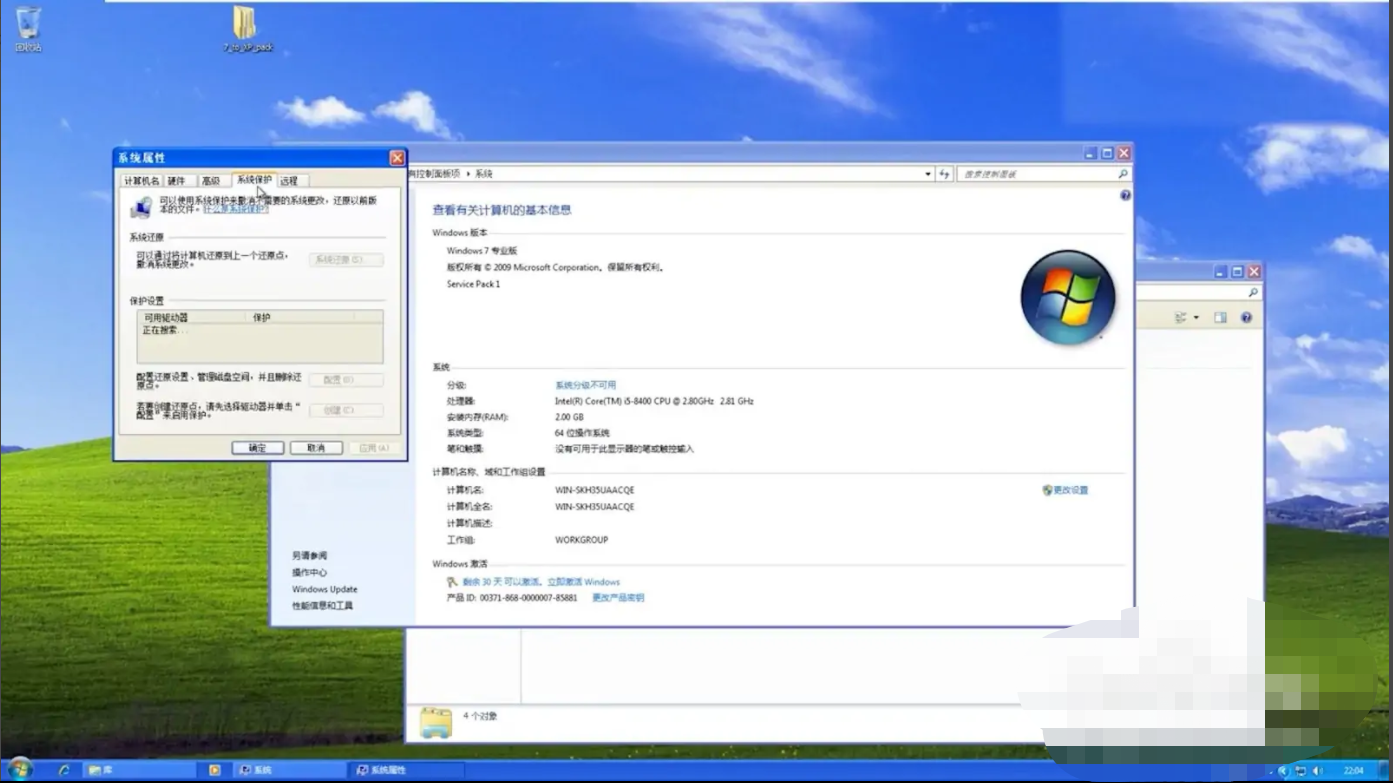Viewport: 1393px width, 783px height.
Task: Click the refresh icon beside address bar
Action: point(944,174)
